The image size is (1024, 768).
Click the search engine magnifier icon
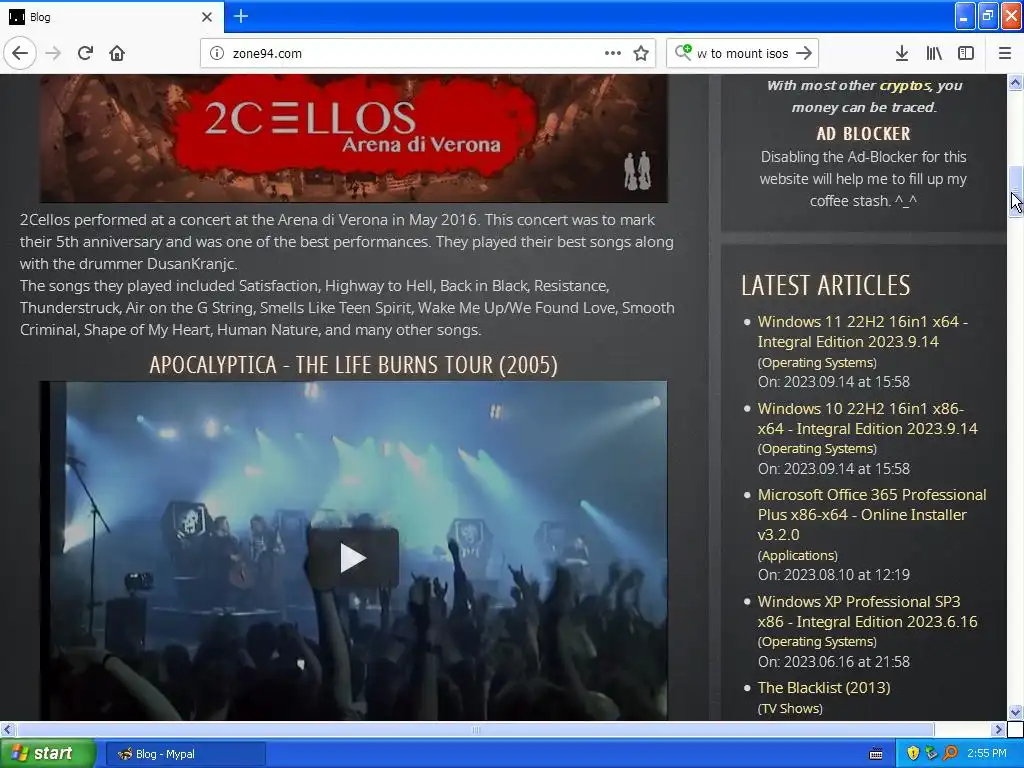(x=683, y=52)
